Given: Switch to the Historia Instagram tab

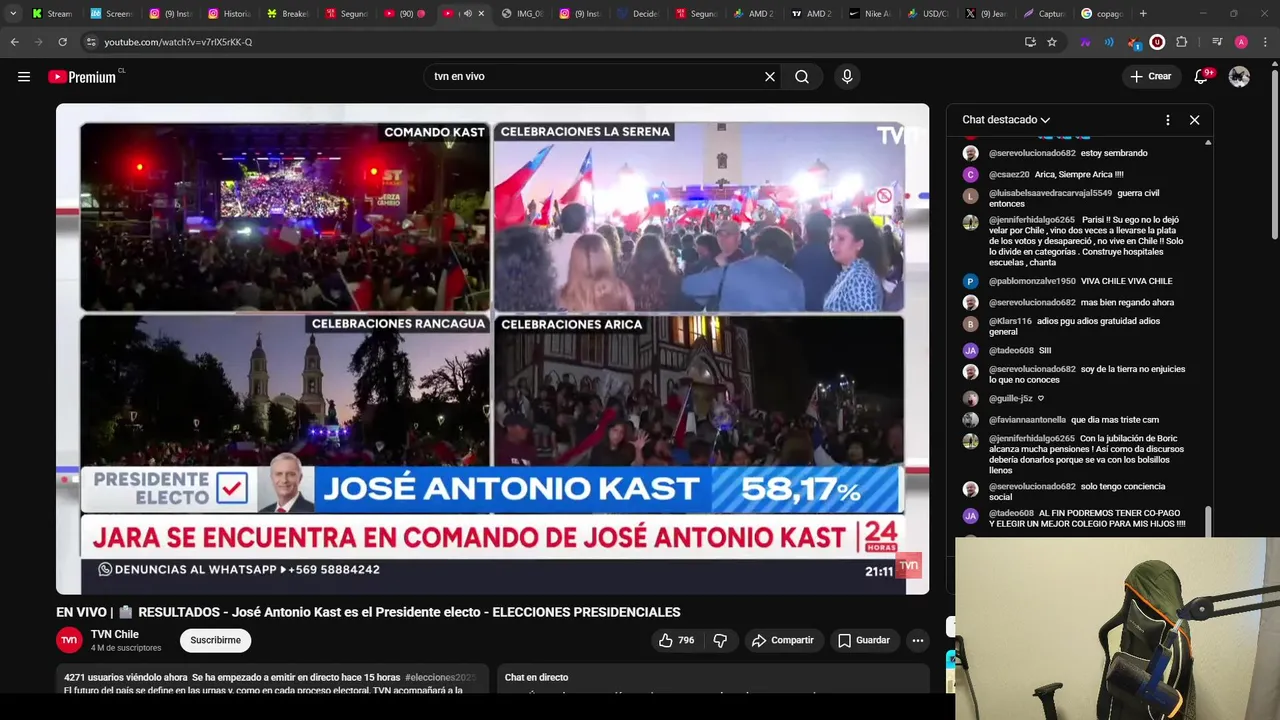Looking at the screenshot, I should pyautogui.click(x=229, y=14).
